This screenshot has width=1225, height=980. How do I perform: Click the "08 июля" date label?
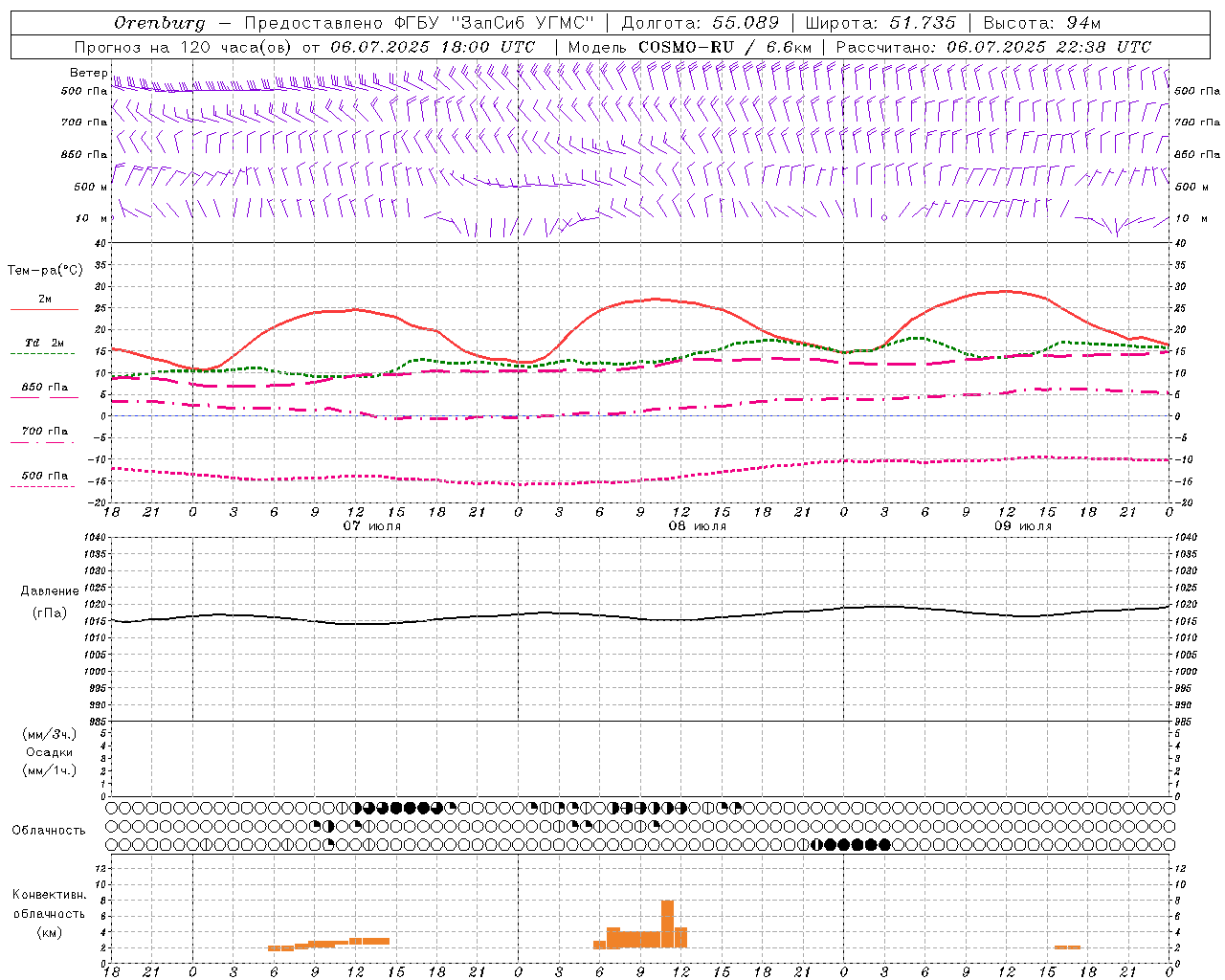tap(698, 526)
